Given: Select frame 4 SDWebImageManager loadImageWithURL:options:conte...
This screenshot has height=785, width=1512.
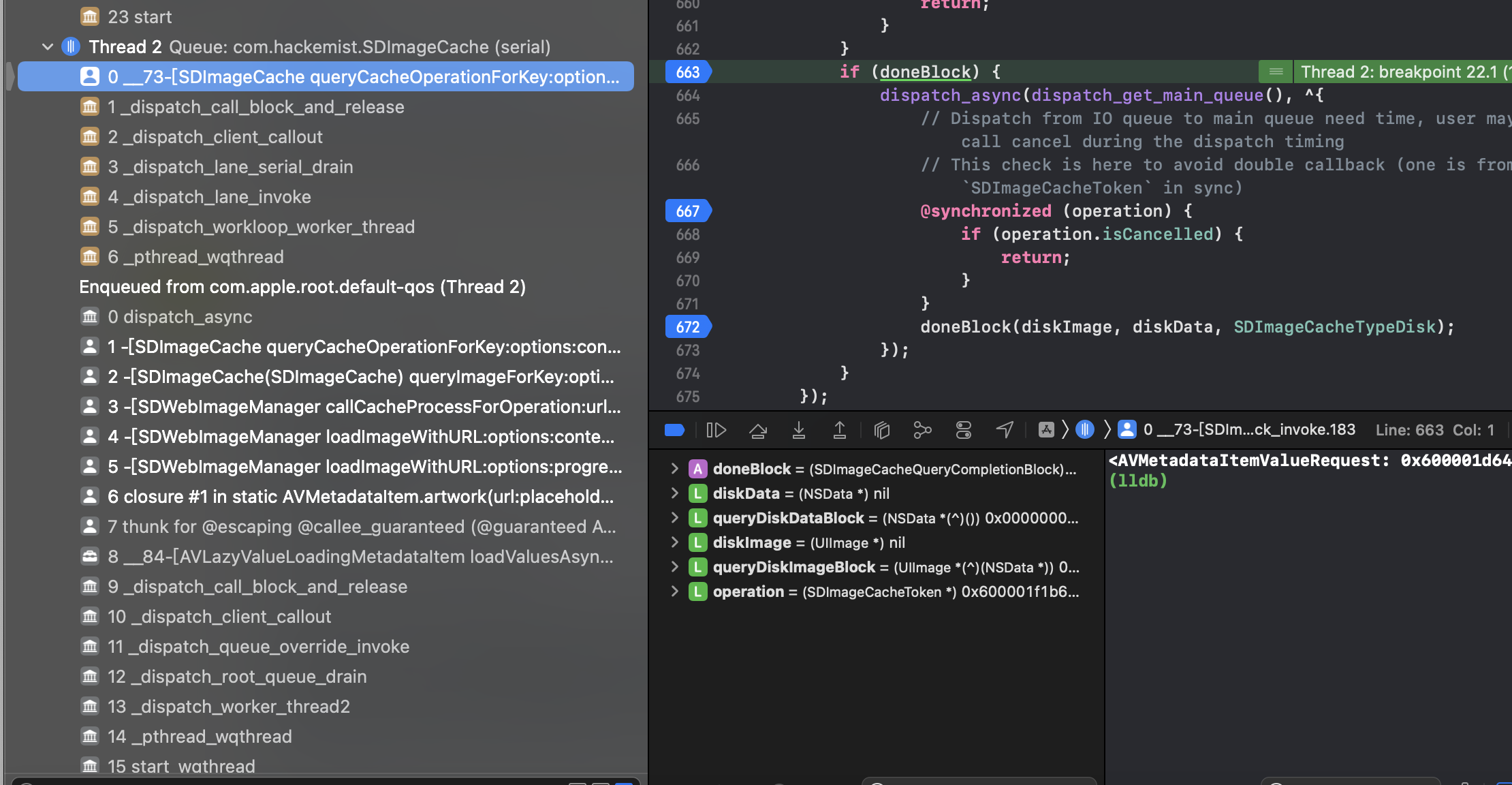Looking at the screenshot, I should [x=326, y=437].
